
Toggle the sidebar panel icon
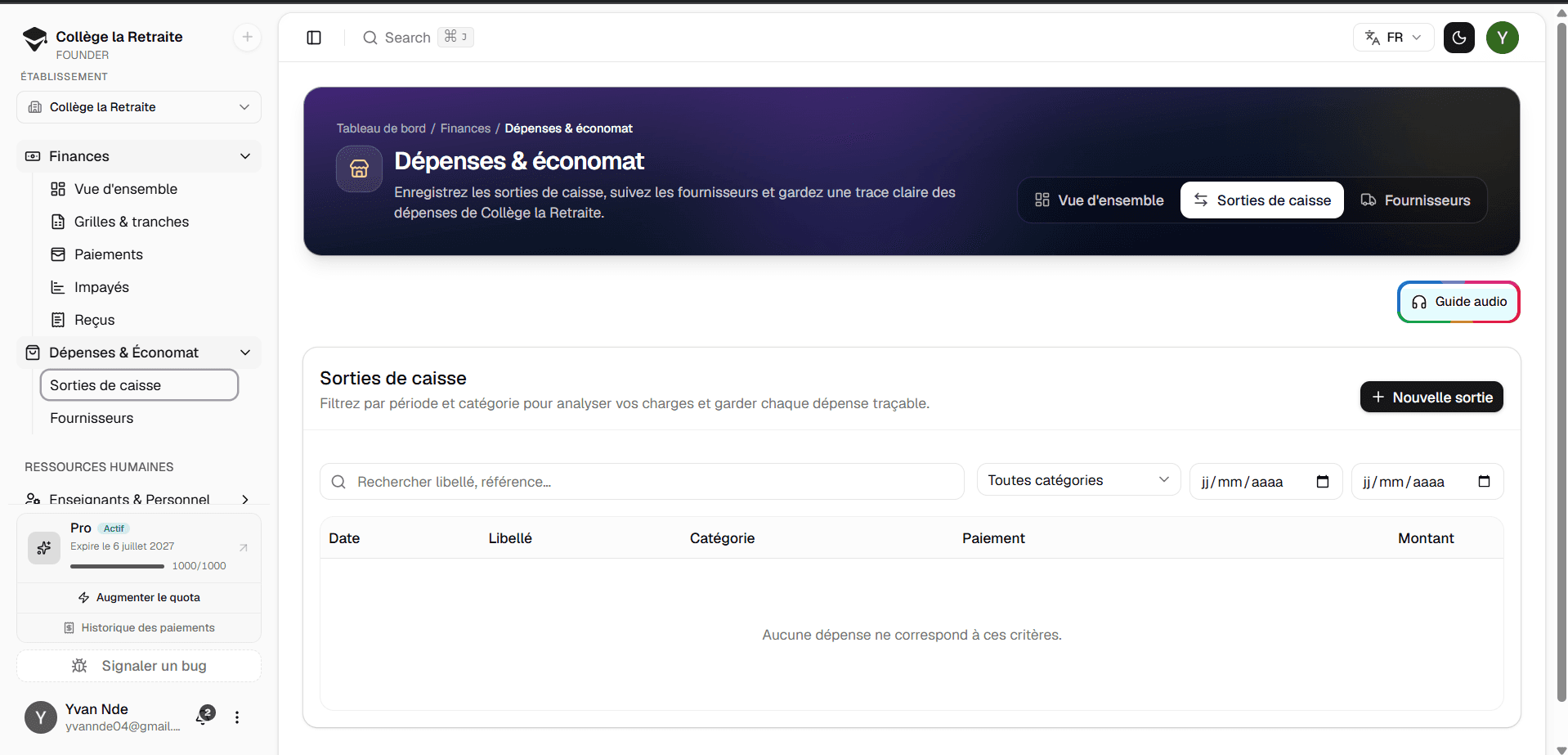click(314, 38)
